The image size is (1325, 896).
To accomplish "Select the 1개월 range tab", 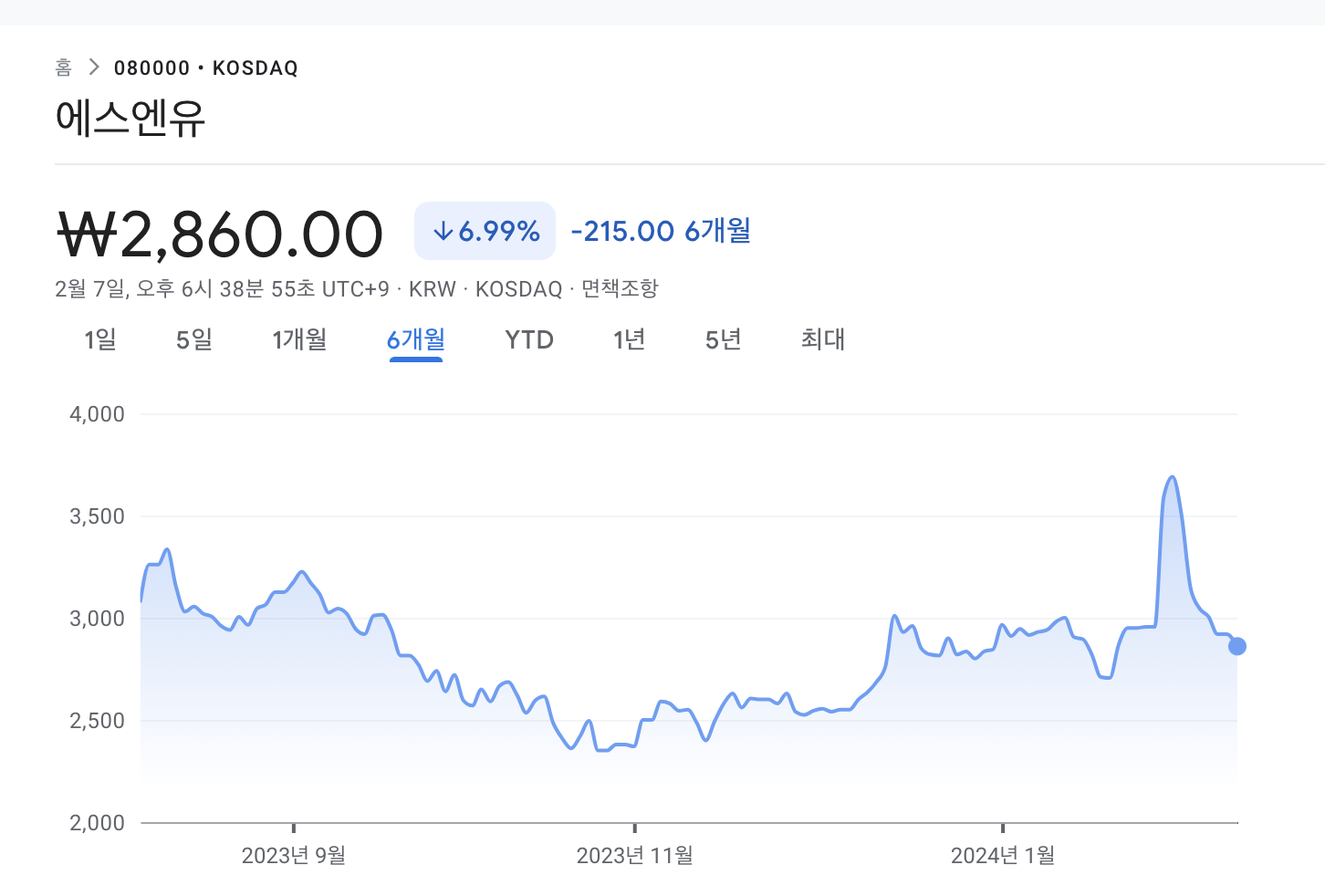I will click(299, 339).
